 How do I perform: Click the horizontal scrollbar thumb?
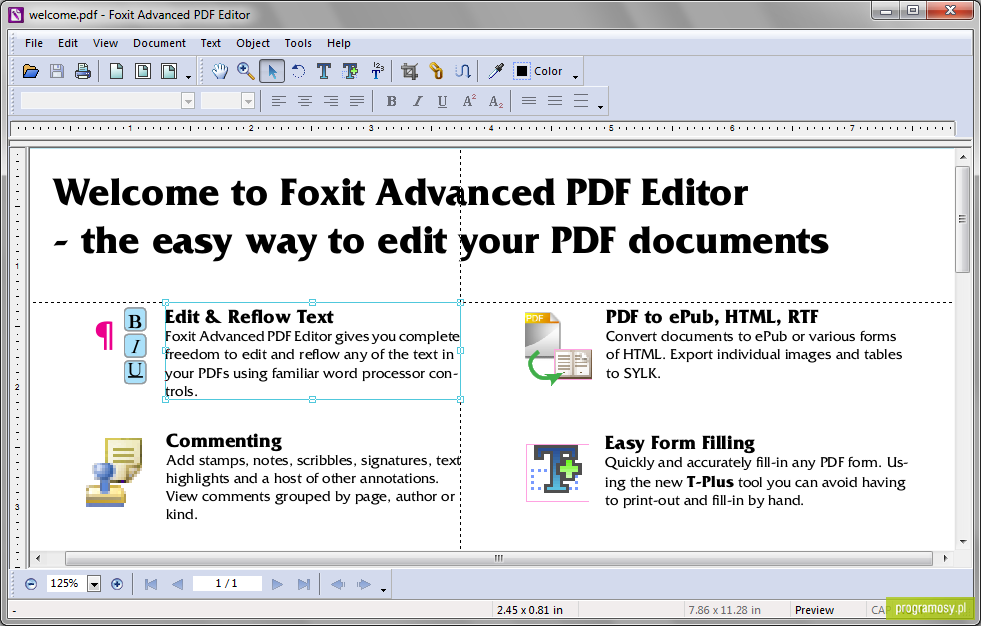[x=499, y=558]
